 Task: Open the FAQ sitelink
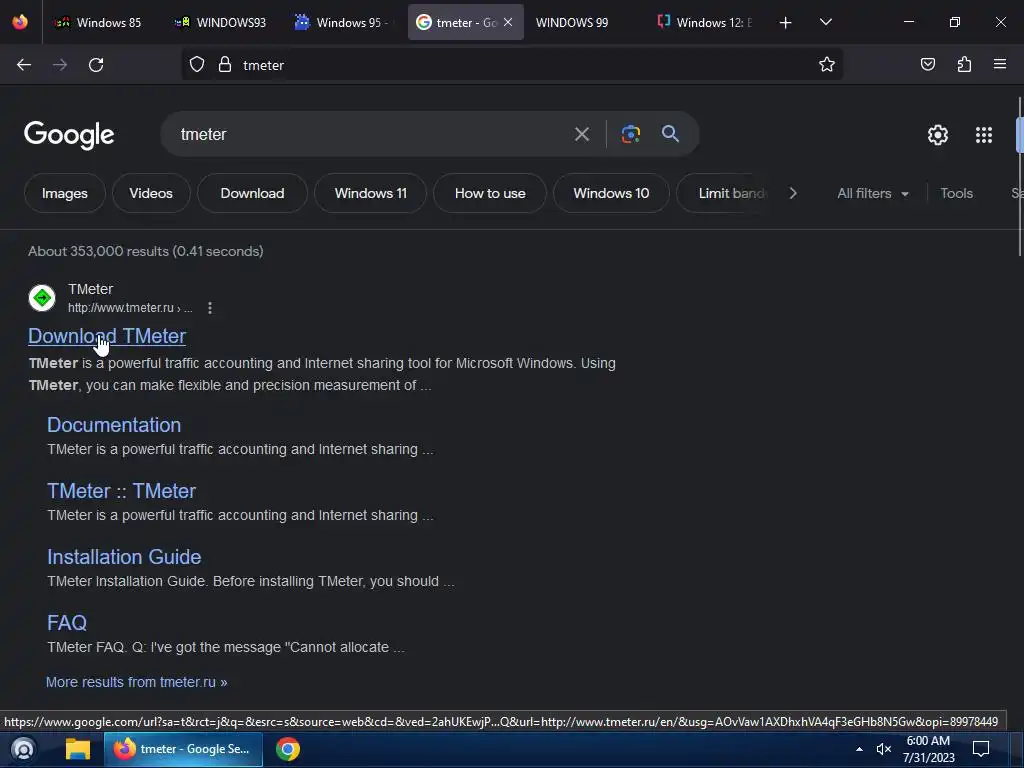(x=67, y=622)
